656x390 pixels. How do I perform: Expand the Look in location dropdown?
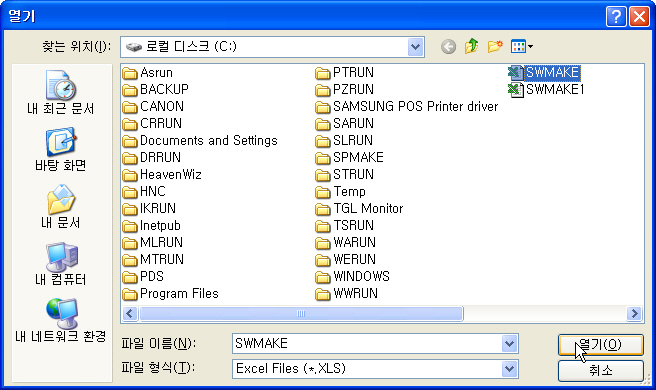415,46
